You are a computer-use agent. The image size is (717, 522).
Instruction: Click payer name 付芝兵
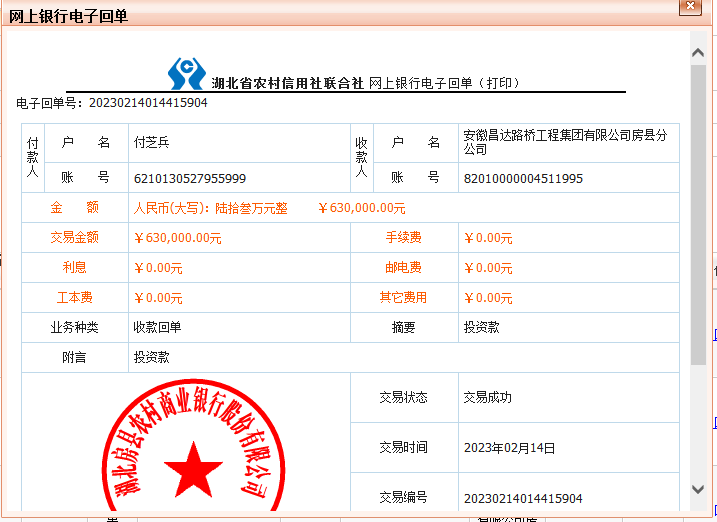pyautogui.click(x=152, y=142)
